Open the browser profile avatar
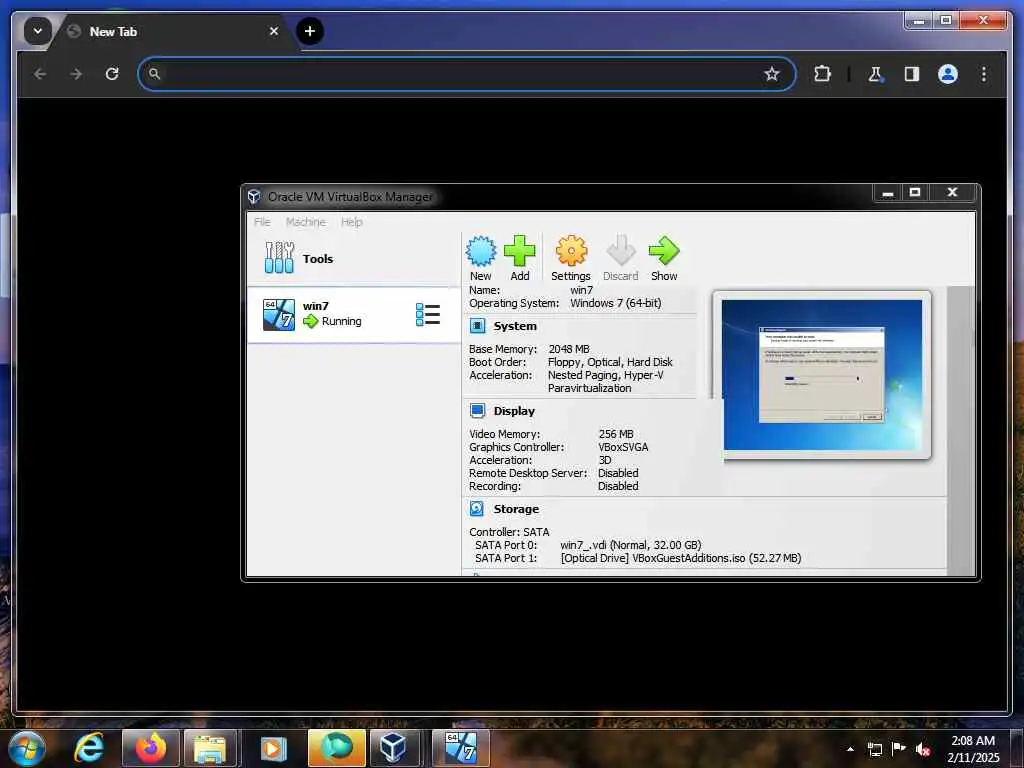1024x768 pixels. (948, 74)
